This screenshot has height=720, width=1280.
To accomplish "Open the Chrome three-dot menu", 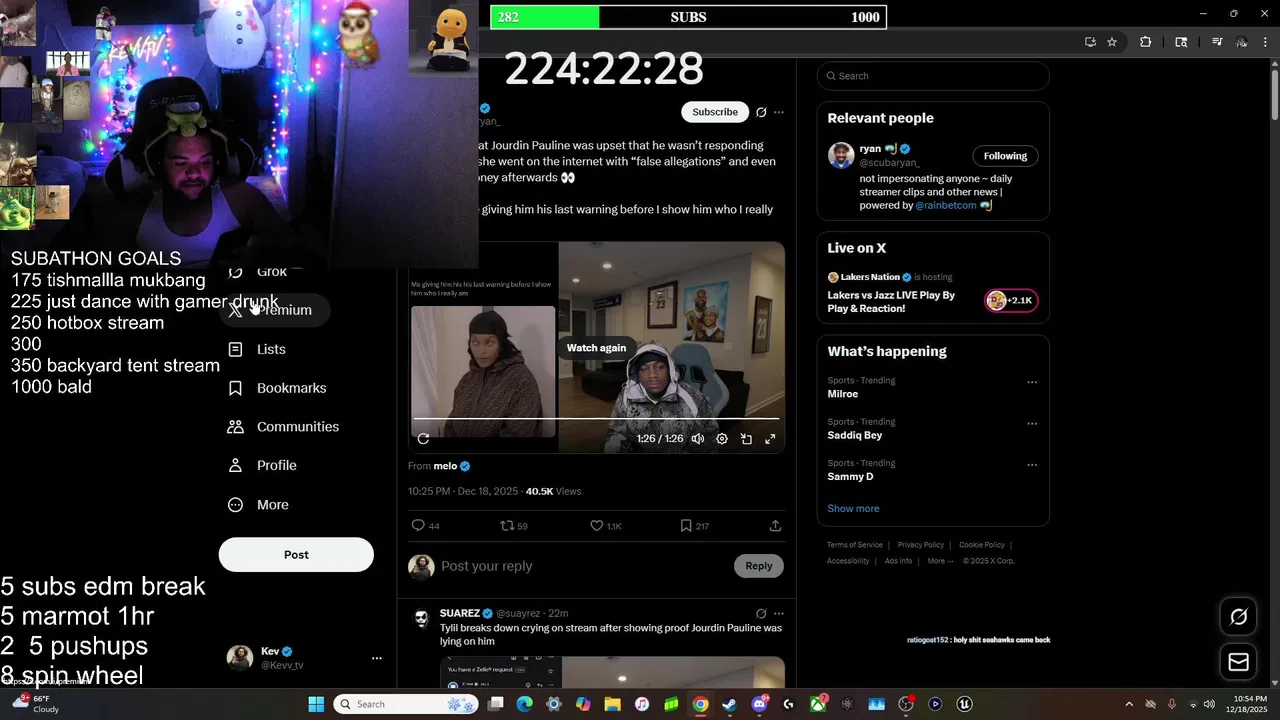I will pyautogui.click(x=1265, y=42).
